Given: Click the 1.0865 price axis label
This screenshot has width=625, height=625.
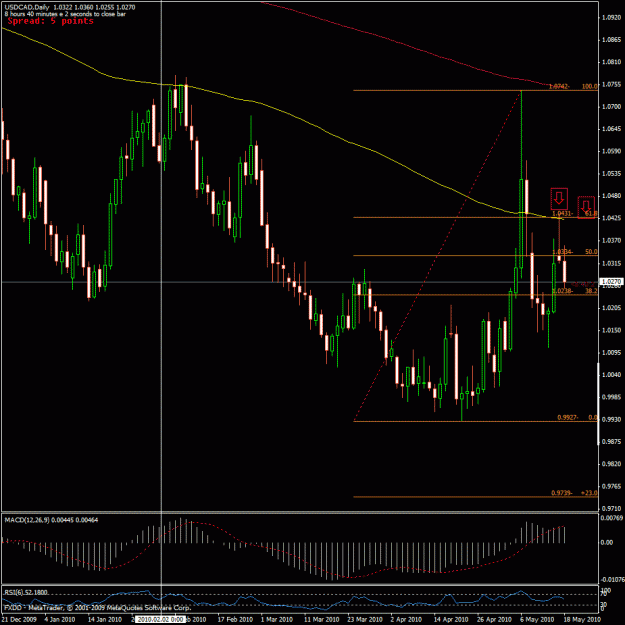Looking at the screenshot, I should (612, 40).
